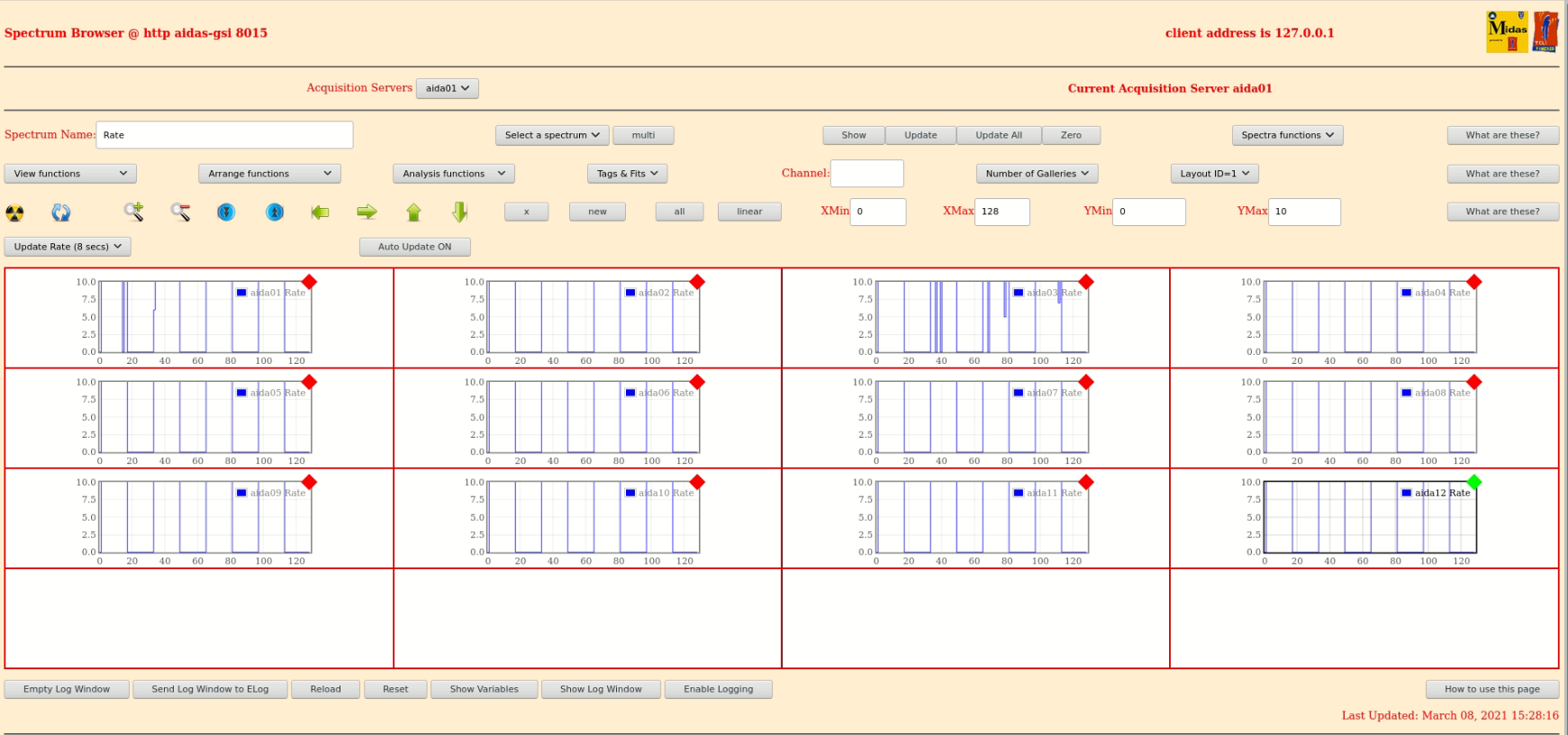Open the Analysis functions menu
This screenshot has width=1568, height=735.
(x=453, y=174)
